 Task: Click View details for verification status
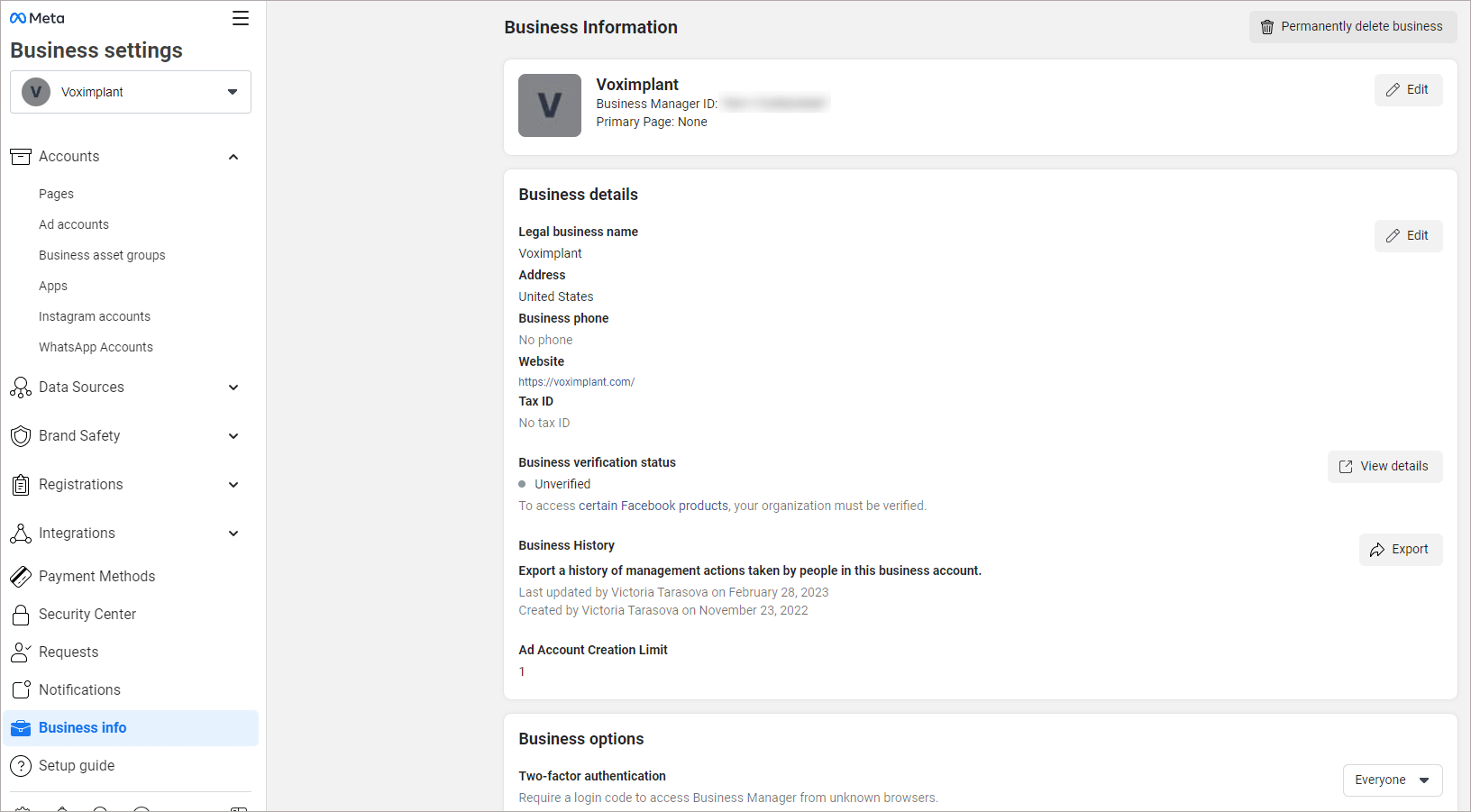(x=1384, y=467)
